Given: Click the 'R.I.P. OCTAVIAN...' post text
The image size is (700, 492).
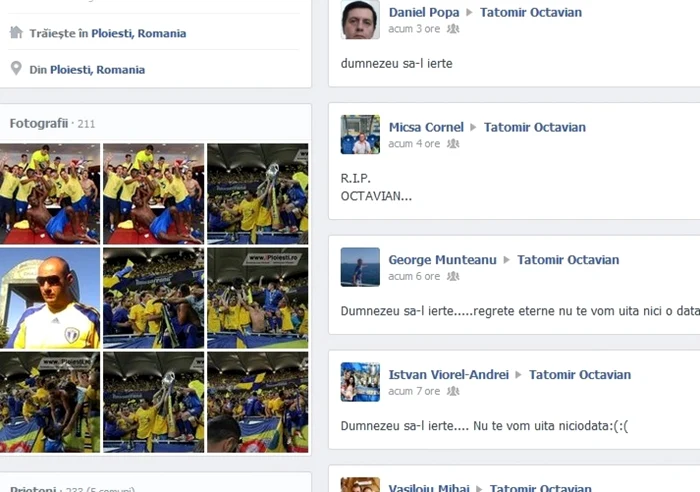Looking at the screenshot, I should point(376,188).
